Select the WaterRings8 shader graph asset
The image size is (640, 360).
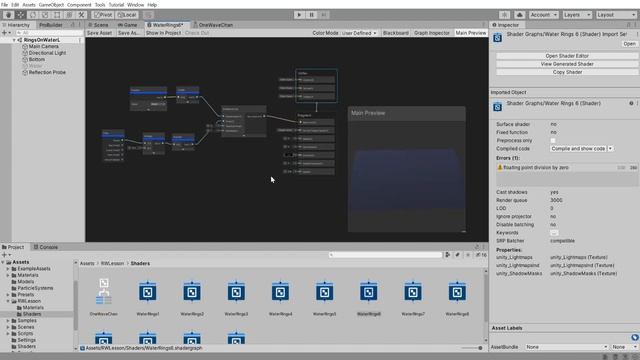[457, 297]
